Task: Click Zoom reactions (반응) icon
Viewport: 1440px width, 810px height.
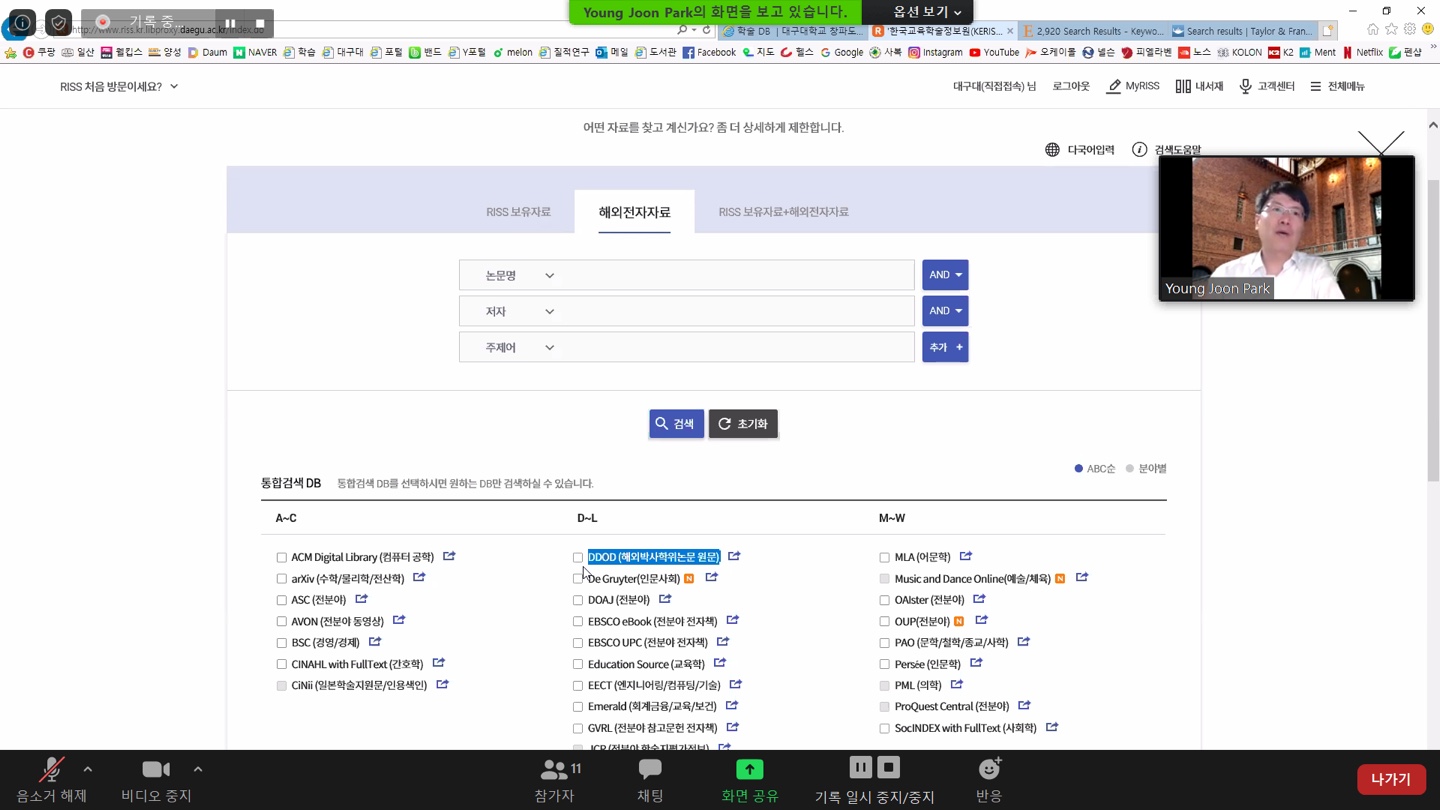Action: [989, 779]
